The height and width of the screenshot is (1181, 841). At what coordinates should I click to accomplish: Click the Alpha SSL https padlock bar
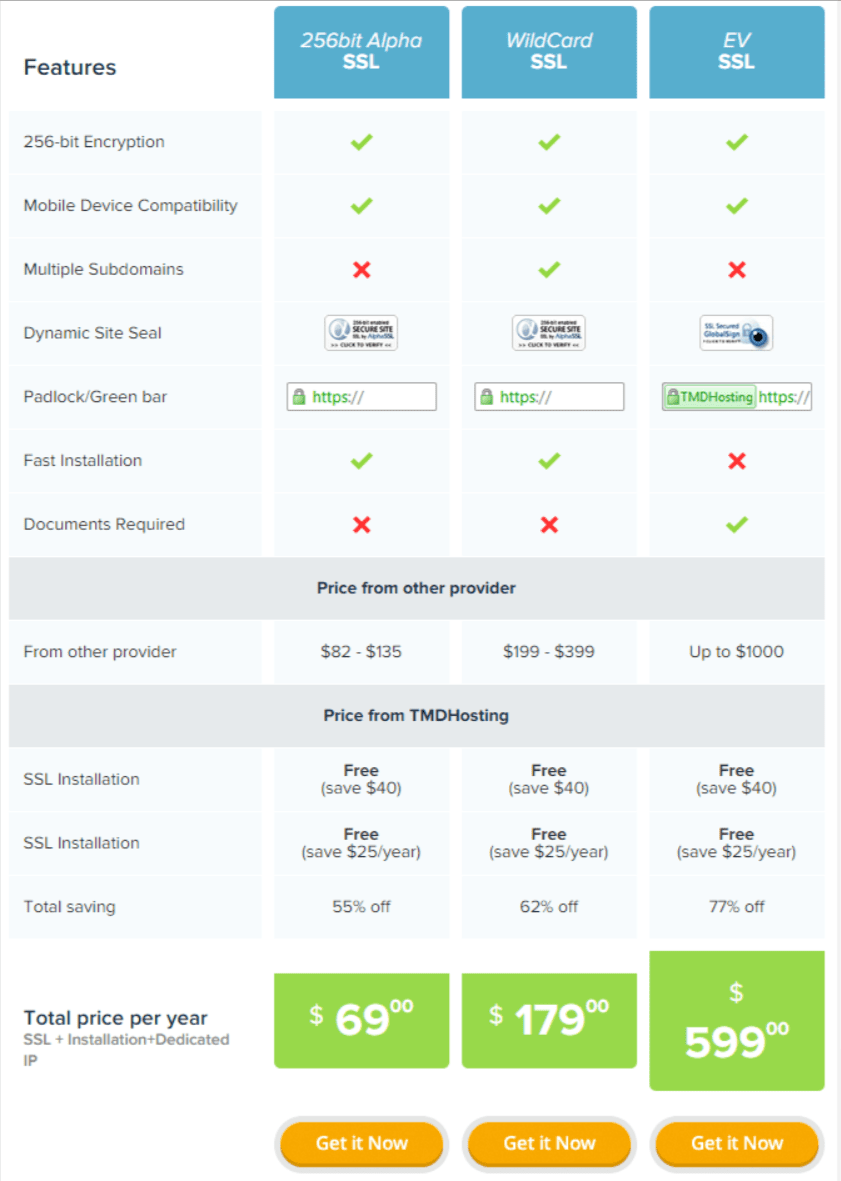click(x=361, y=397)
